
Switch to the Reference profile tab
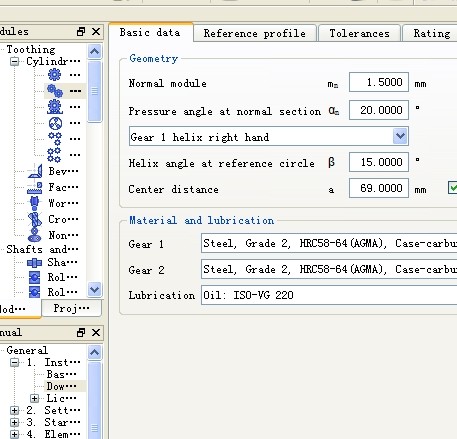[x=255, y=33]
